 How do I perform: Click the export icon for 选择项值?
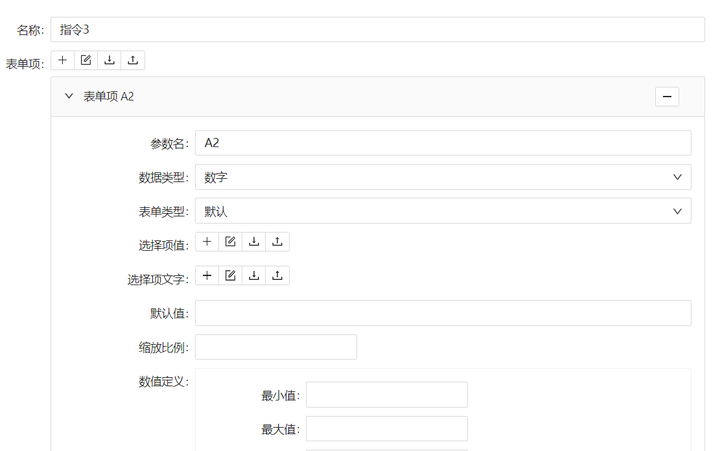tap(277, 242)
